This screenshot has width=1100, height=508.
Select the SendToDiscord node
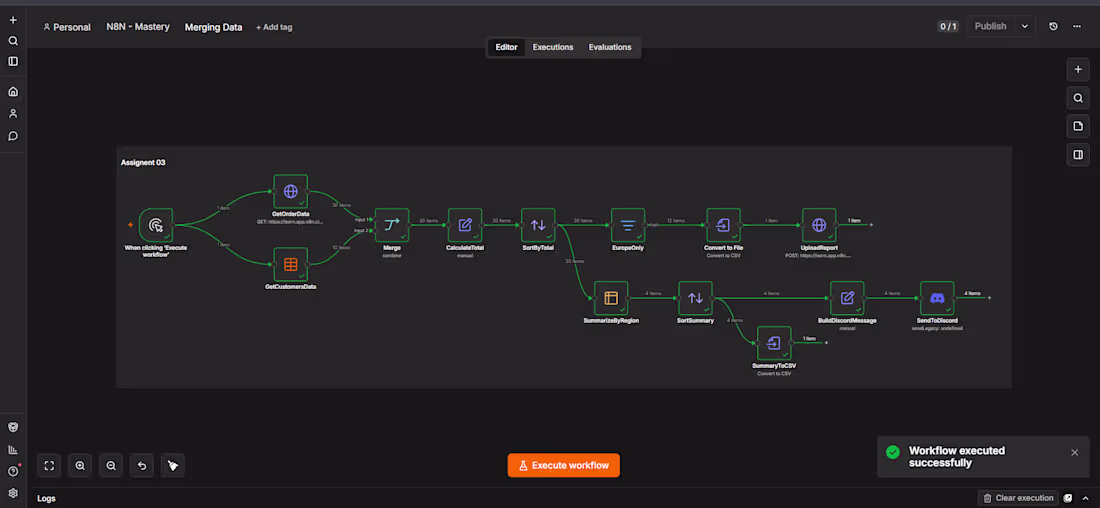tap(937, 298)
